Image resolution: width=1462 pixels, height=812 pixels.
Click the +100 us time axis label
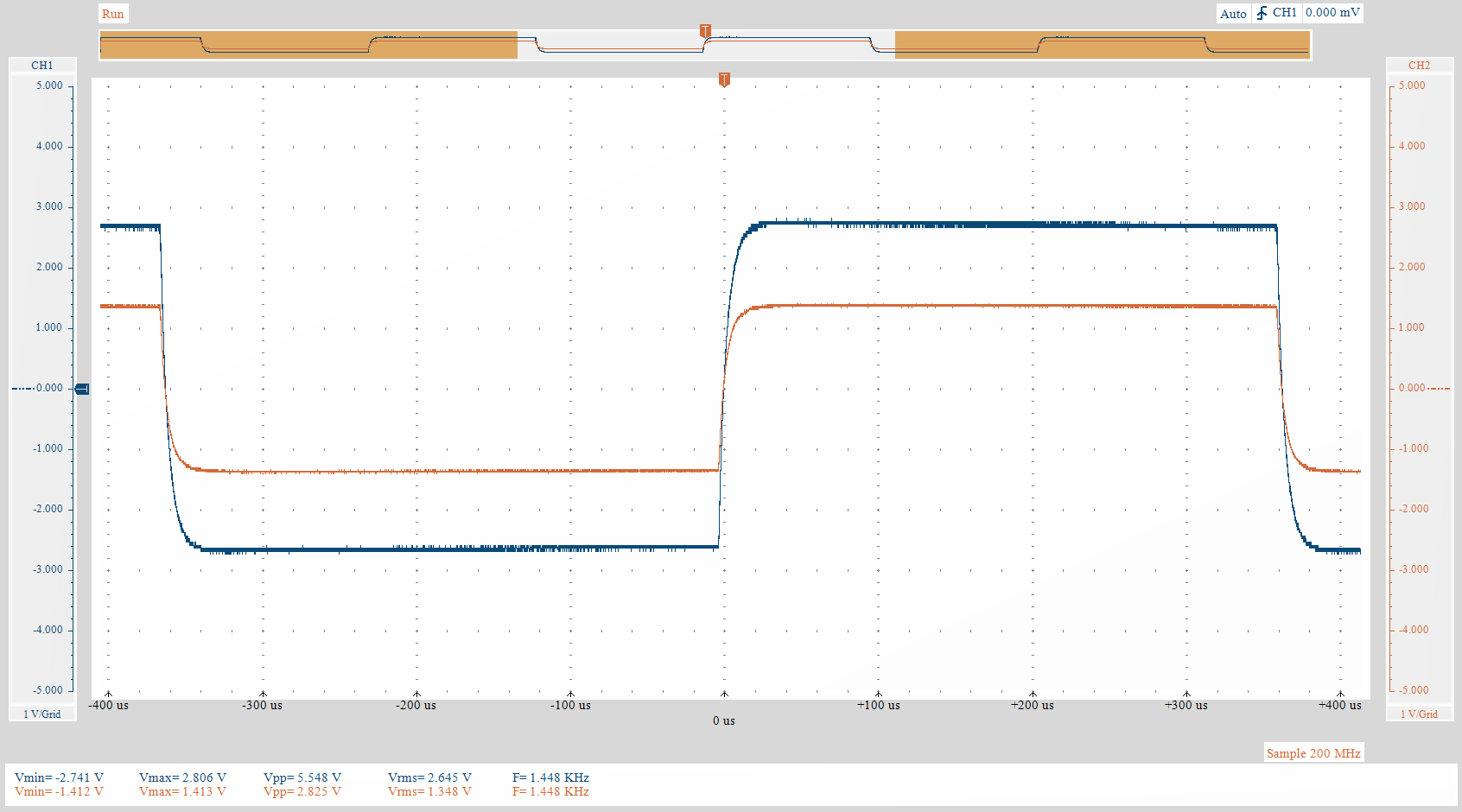tap(879, 705)
